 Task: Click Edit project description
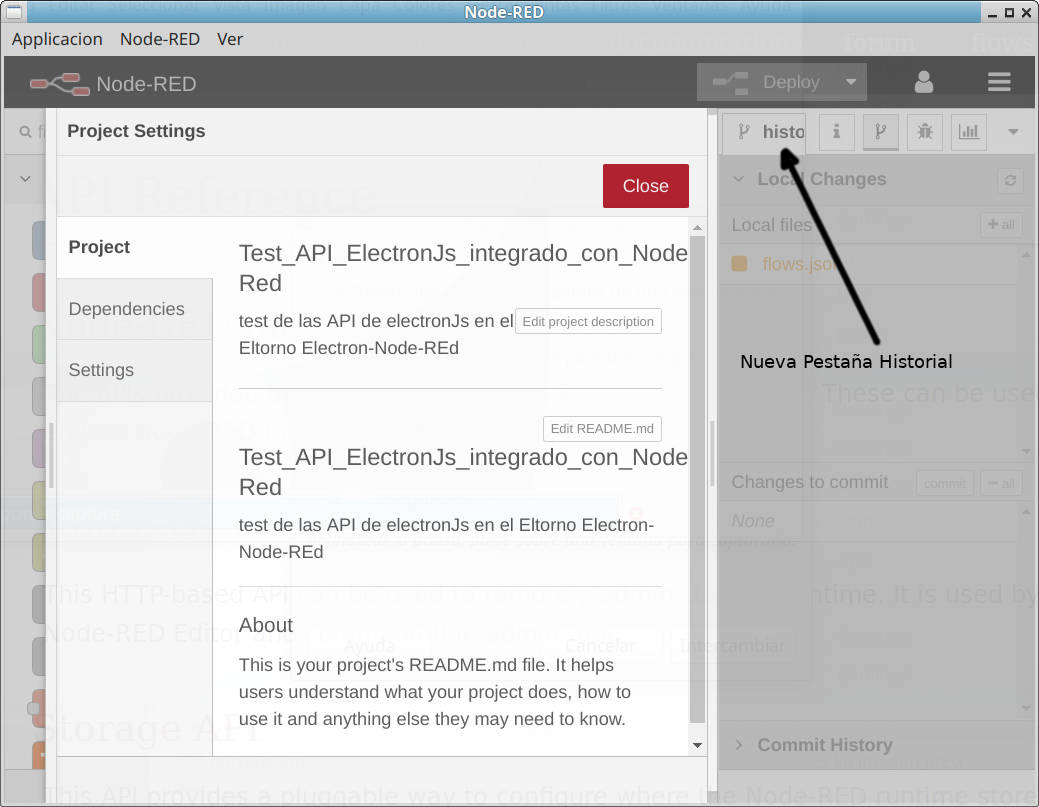[x=588, y=321]
